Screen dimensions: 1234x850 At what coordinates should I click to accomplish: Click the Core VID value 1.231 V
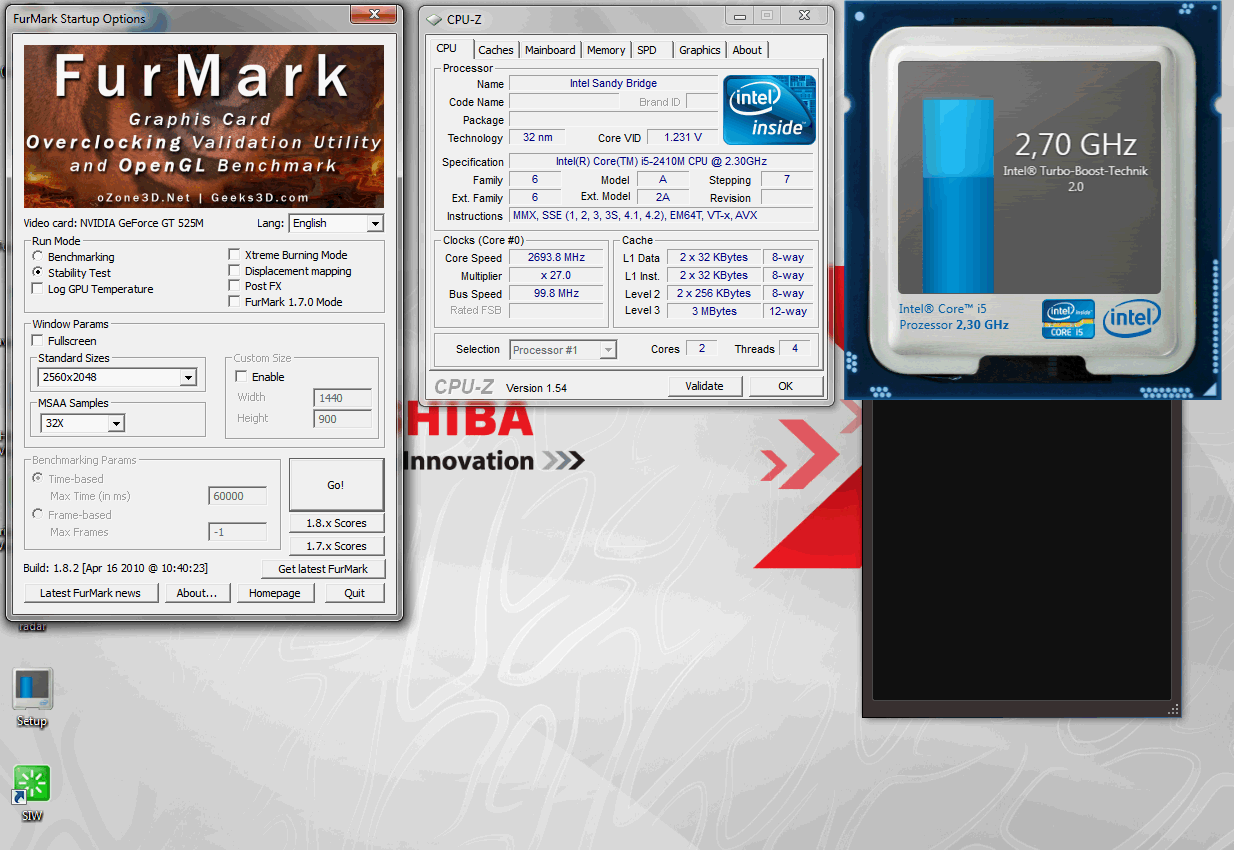pyautogui.click(x=682, y=138)
